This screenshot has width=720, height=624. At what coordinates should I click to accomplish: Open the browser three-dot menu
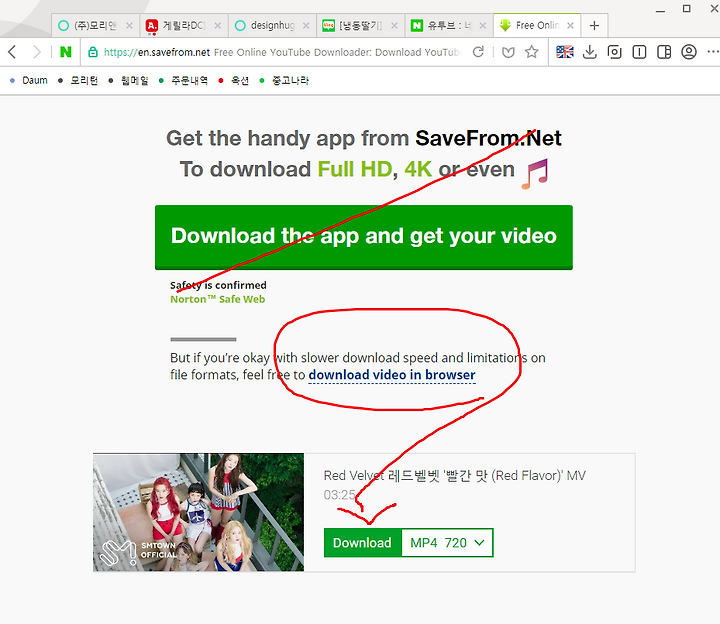click(713, 51)
